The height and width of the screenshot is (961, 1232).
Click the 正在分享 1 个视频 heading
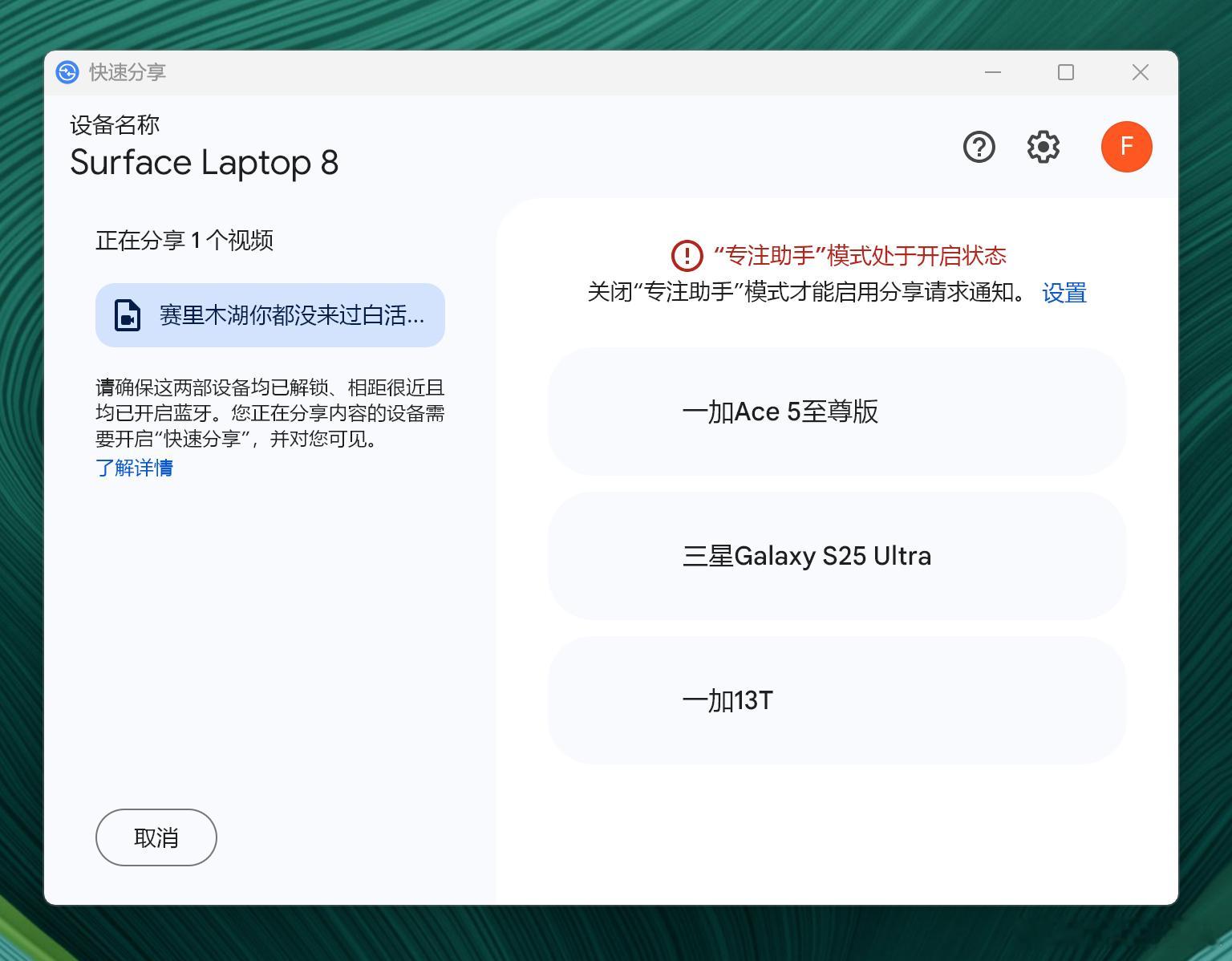[184, 240]
